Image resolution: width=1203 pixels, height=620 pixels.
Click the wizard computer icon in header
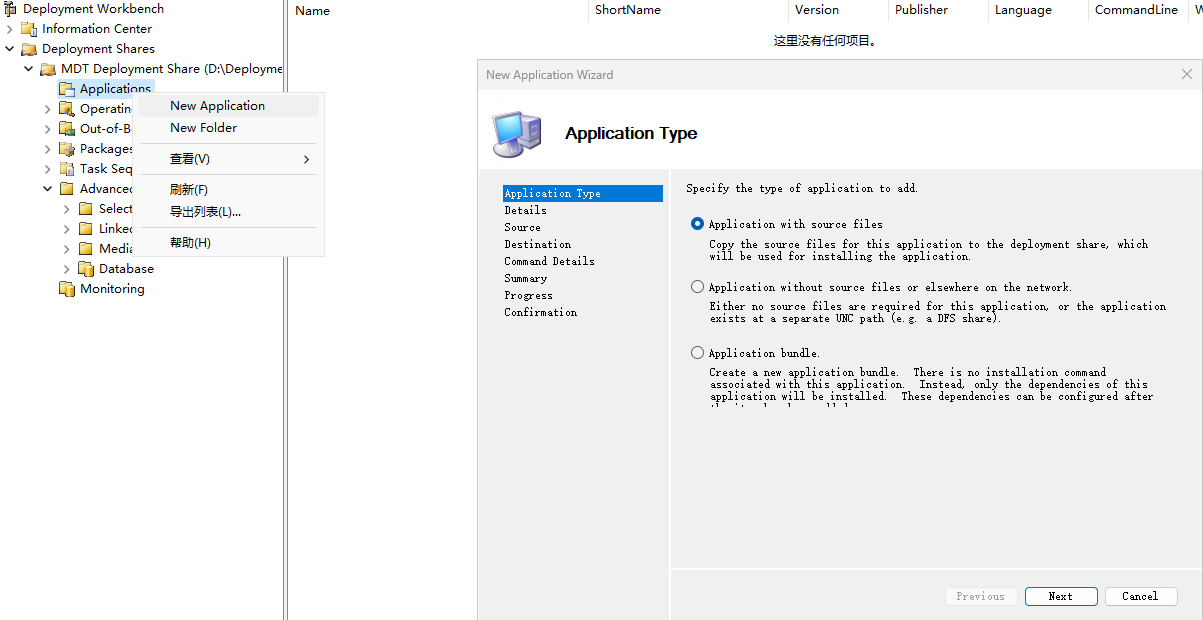[x=517, y=134]
